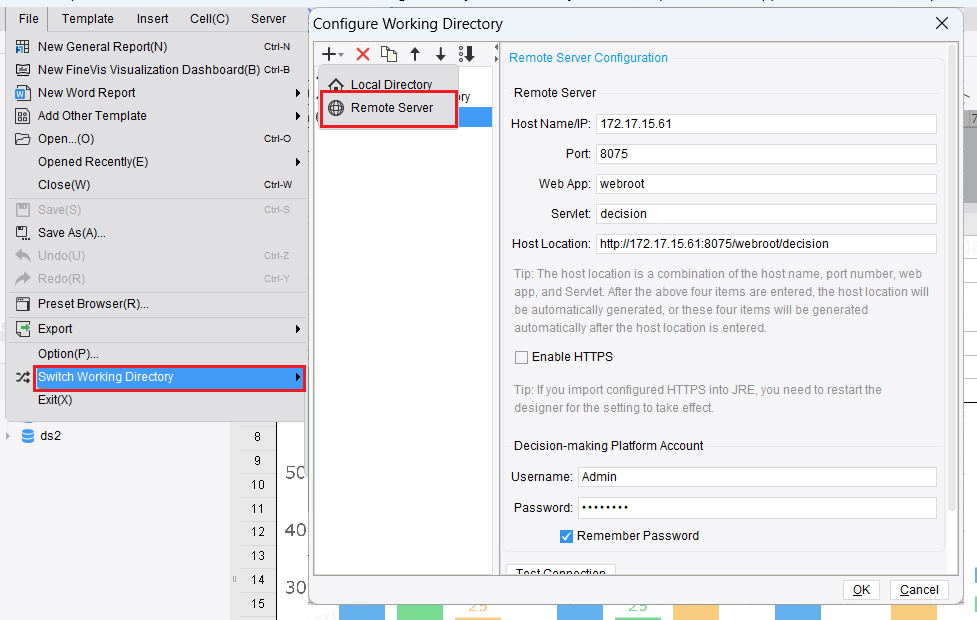Click the move up arrow icon
The height and width of the screenshot is (620, 977).
click(x=416, y=53)
